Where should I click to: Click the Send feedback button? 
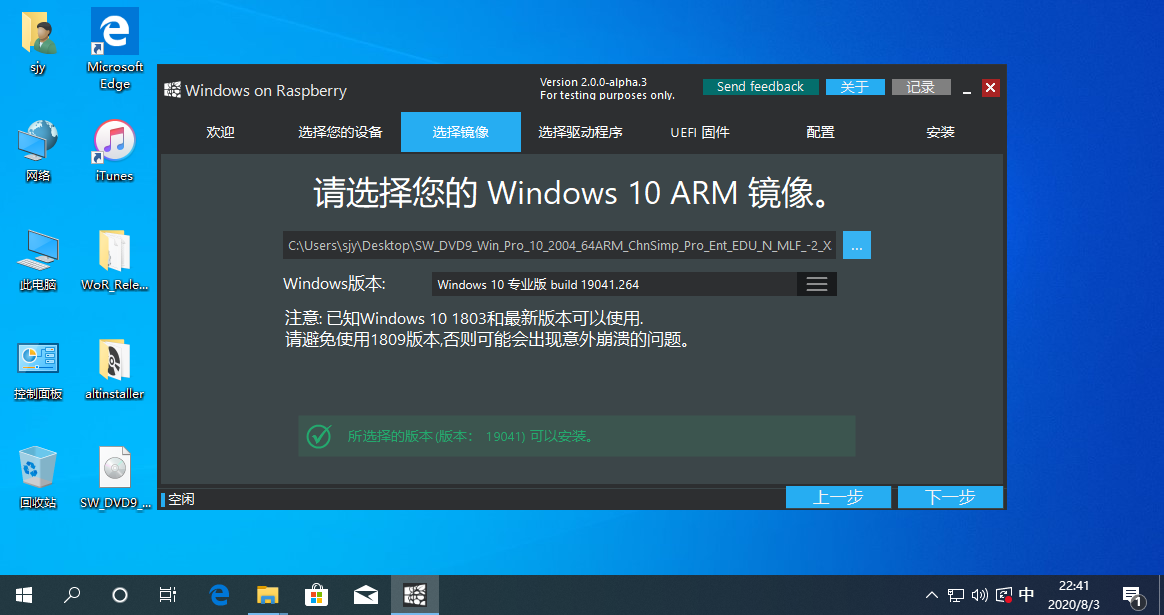pyautogui.click(x=760, y=87)
